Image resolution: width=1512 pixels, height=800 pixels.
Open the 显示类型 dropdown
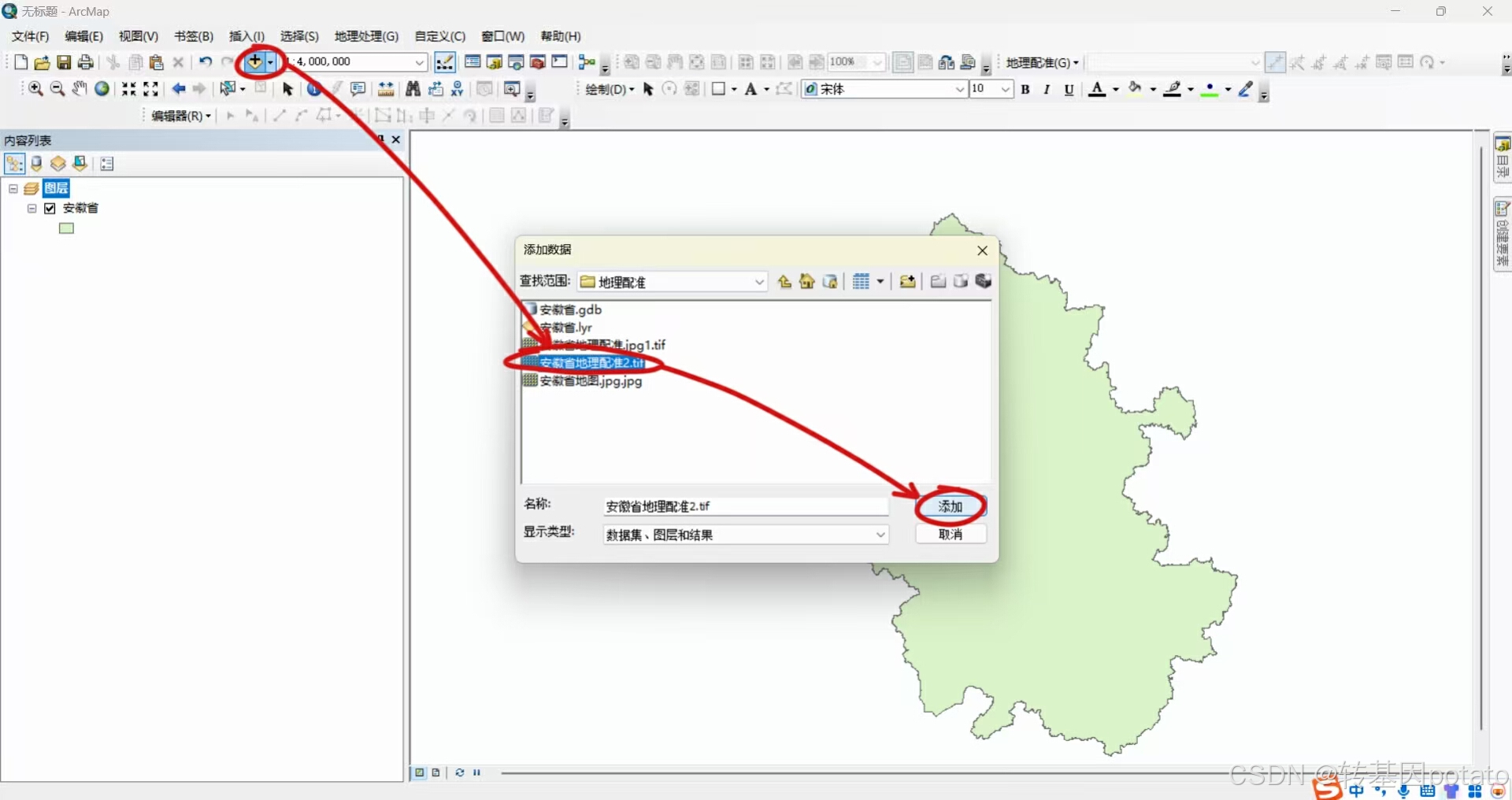(x=880, y=535)
